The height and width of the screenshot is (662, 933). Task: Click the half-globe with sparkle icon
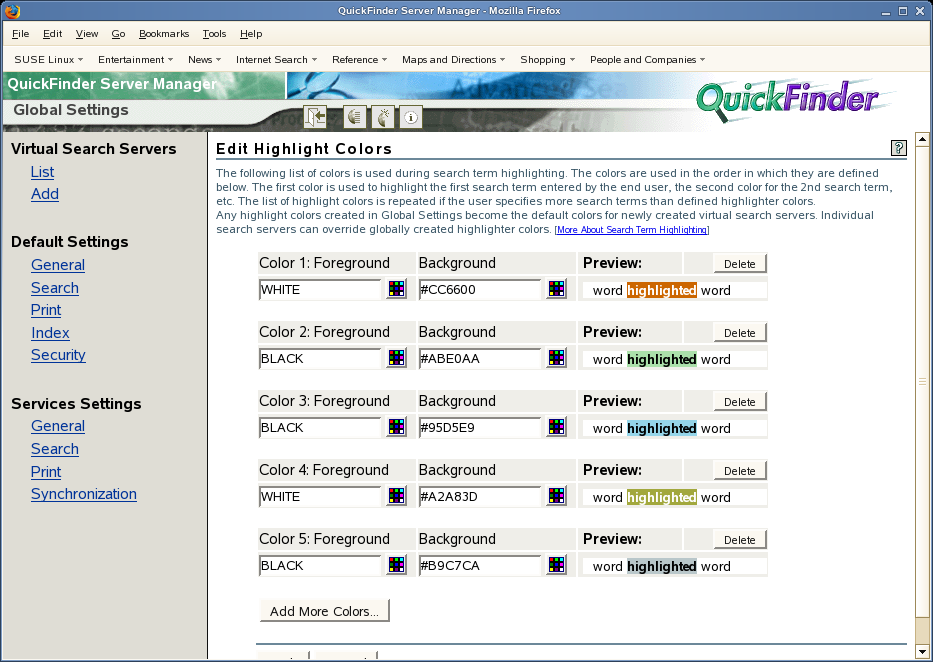[383, 117]
